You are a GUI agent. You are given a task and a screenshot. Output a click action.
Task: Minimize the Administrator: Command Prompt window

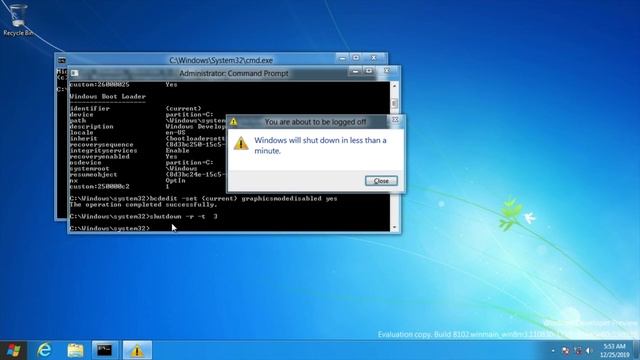(356, 71)
